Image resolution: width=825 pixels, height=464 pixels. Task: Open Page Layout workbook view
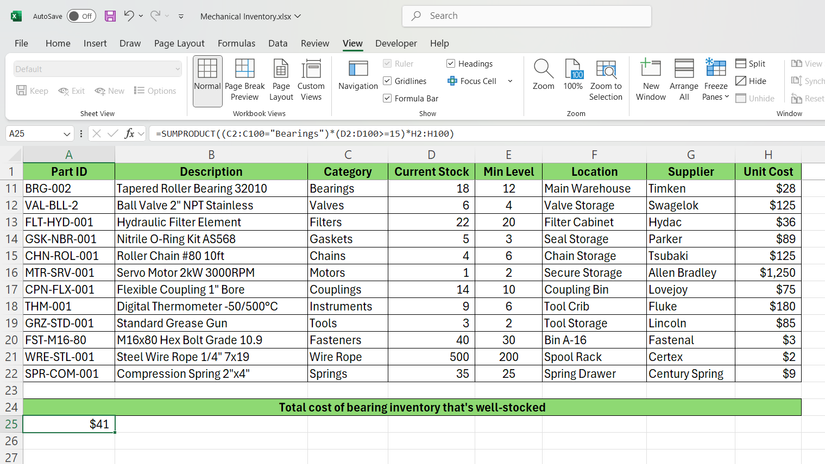[281, 80]
